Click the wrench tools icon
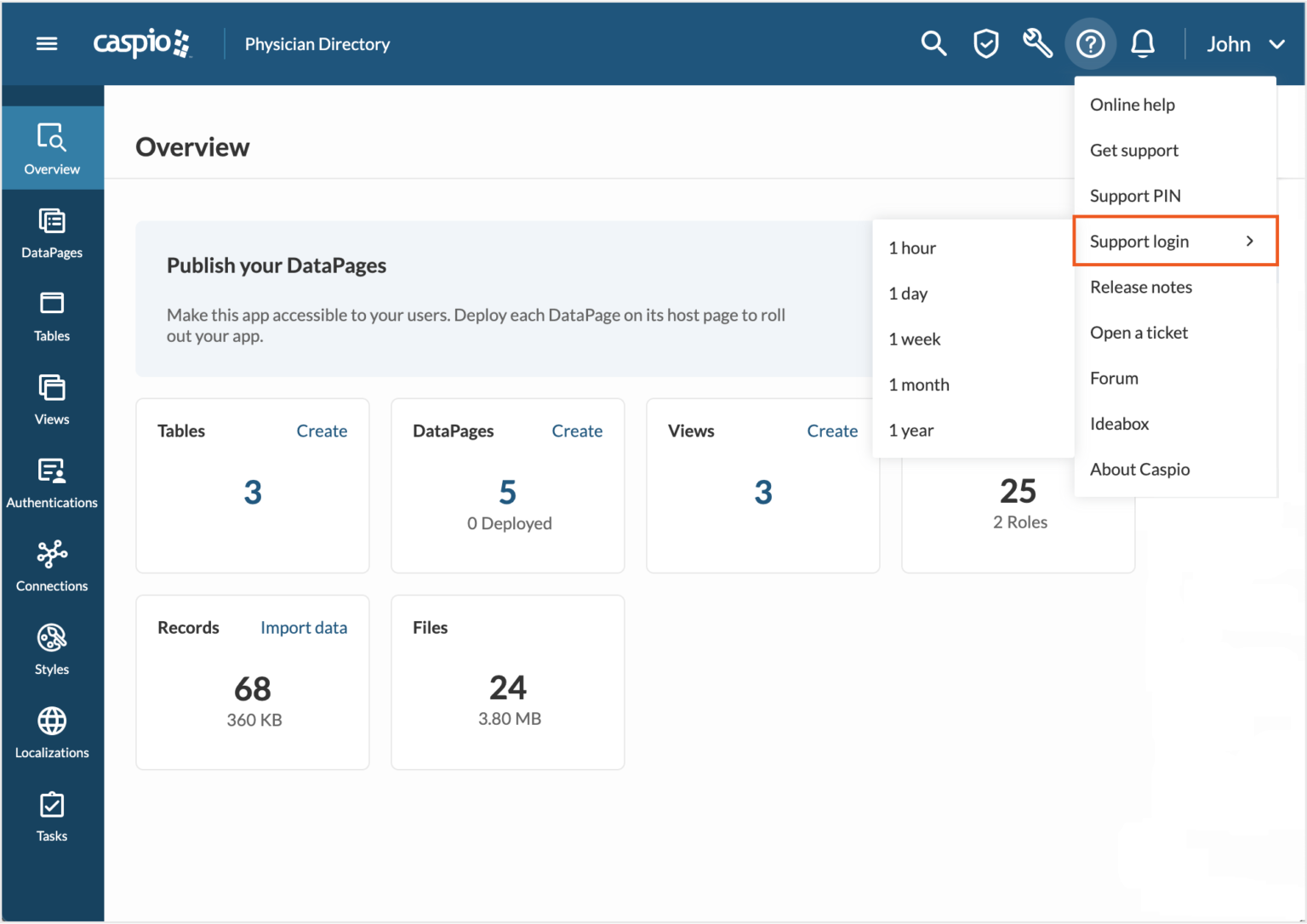 1037,43
